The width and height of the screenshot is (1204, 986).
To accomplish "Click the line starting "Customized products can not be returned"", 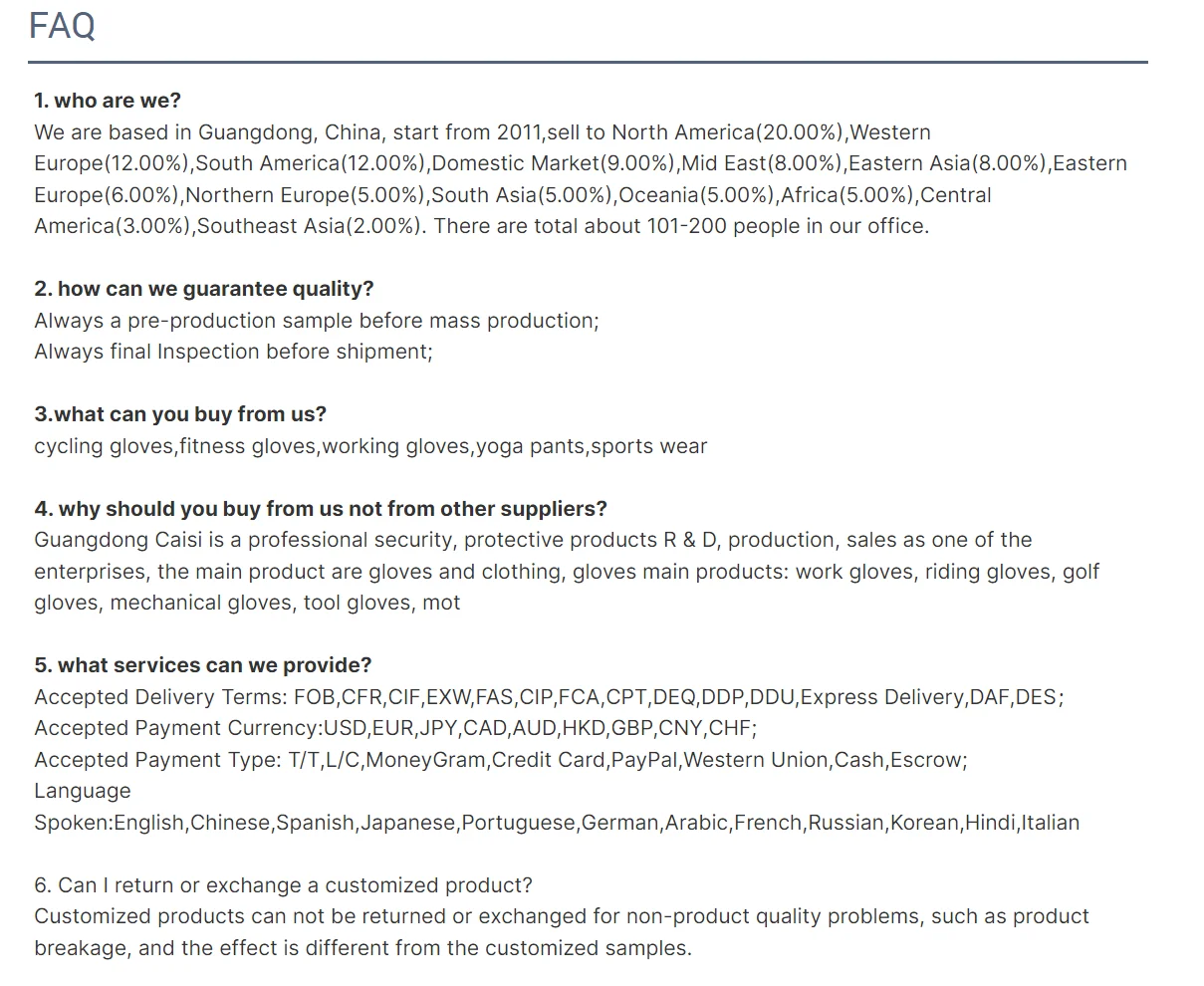I will click(562, 916).
